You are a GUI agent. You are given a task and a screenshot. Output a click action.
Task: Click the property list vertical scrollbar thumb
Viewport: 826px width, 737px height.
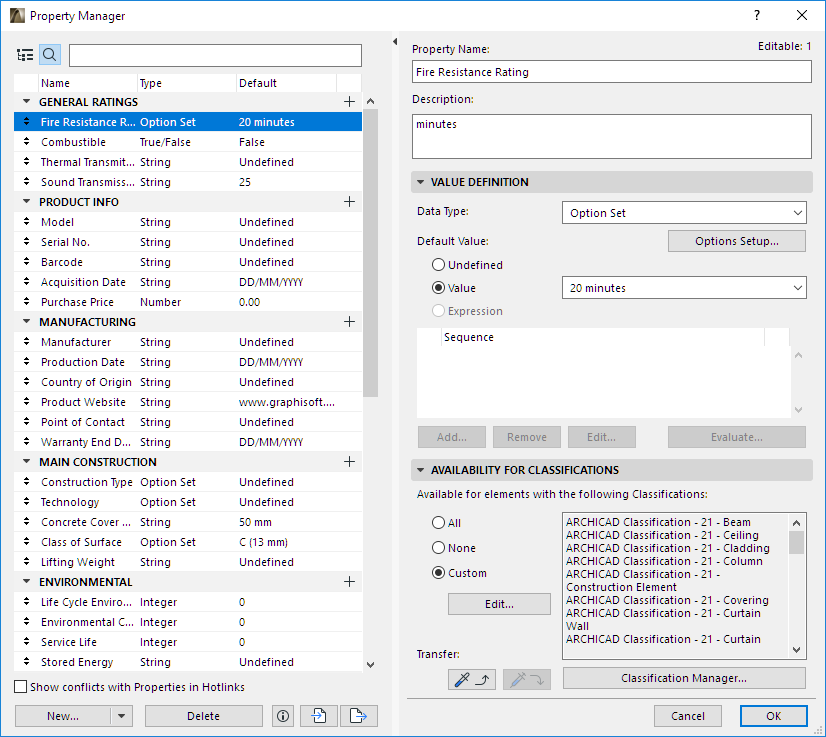click(370, 253)
